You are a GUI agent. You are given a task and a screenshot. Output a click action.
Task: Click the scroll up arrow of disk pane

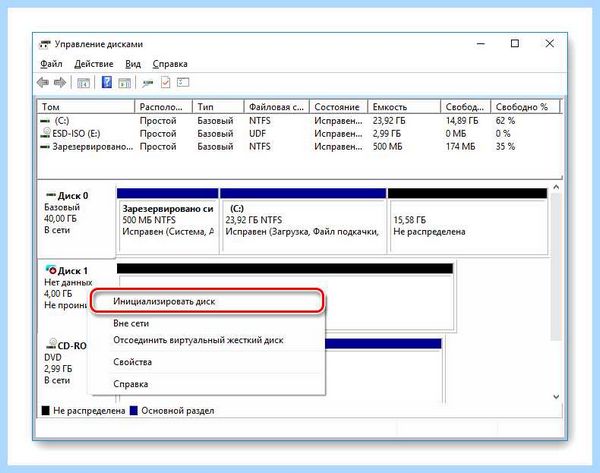tap(556, 188)
